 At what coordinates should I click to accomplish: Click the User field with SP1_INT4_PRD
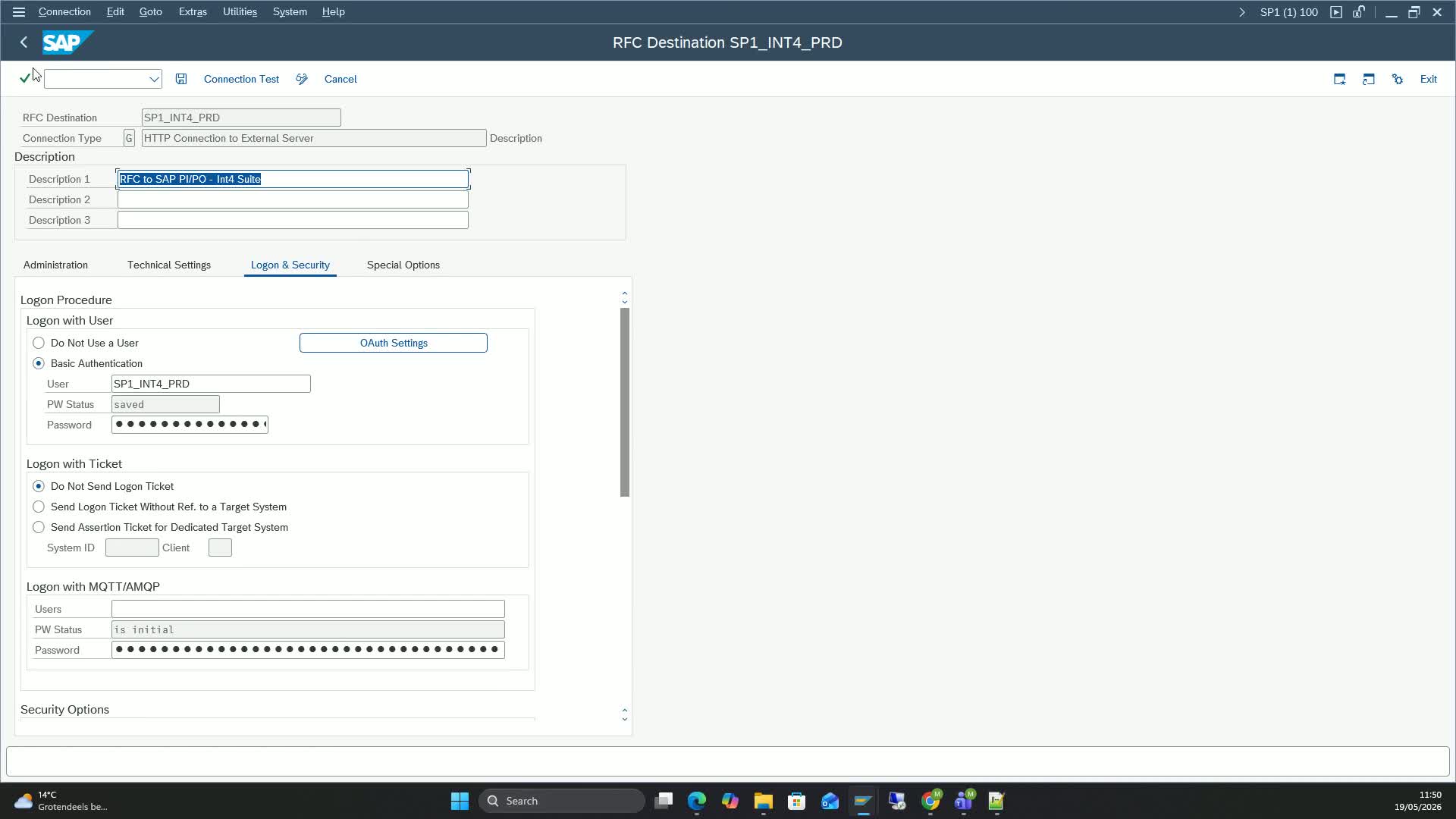[211, 384]
